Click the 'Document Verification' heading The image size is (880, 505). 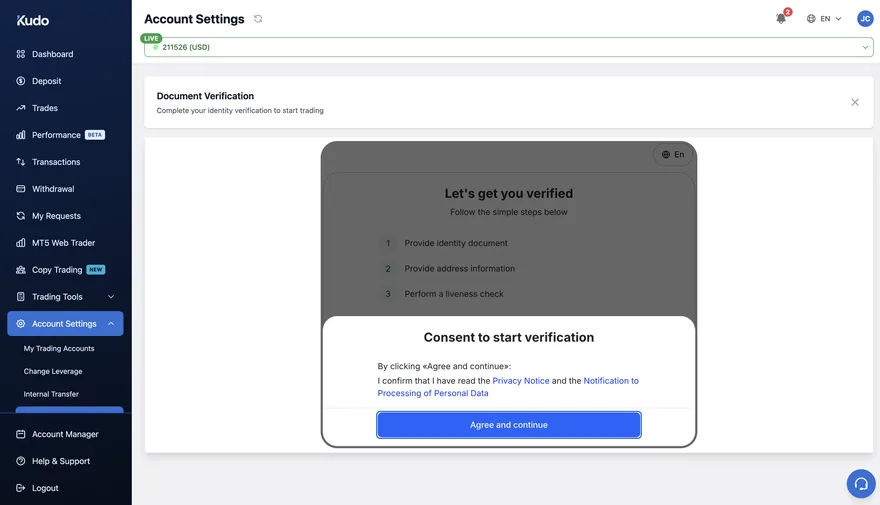(x=205, y=96)
